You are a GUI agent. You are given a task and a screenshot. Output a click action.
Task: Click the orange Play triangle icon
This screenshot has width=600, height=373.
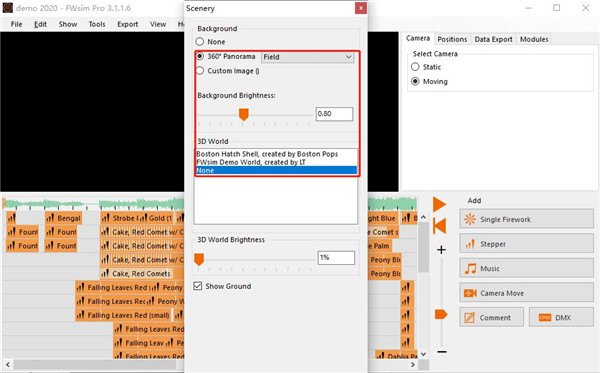point(439,204)
